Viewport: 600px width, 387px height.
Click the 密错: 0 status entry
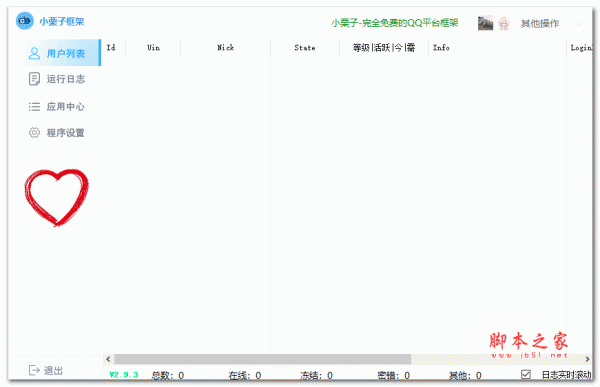[x=393, y=375]
